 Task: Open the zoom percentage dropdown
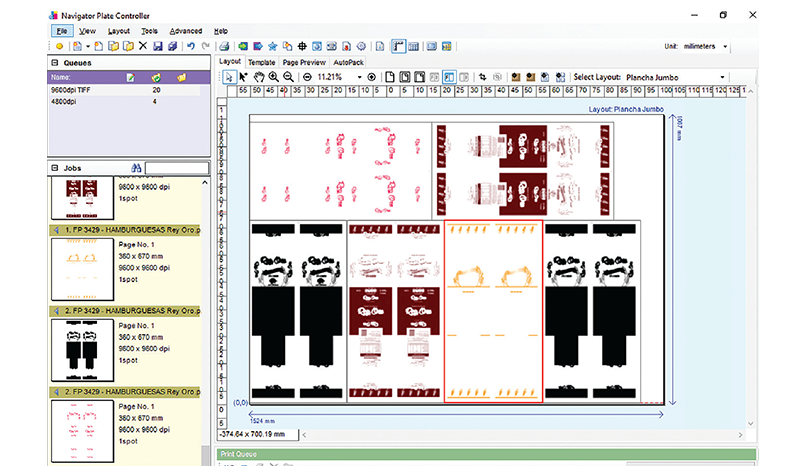point(359,77)
